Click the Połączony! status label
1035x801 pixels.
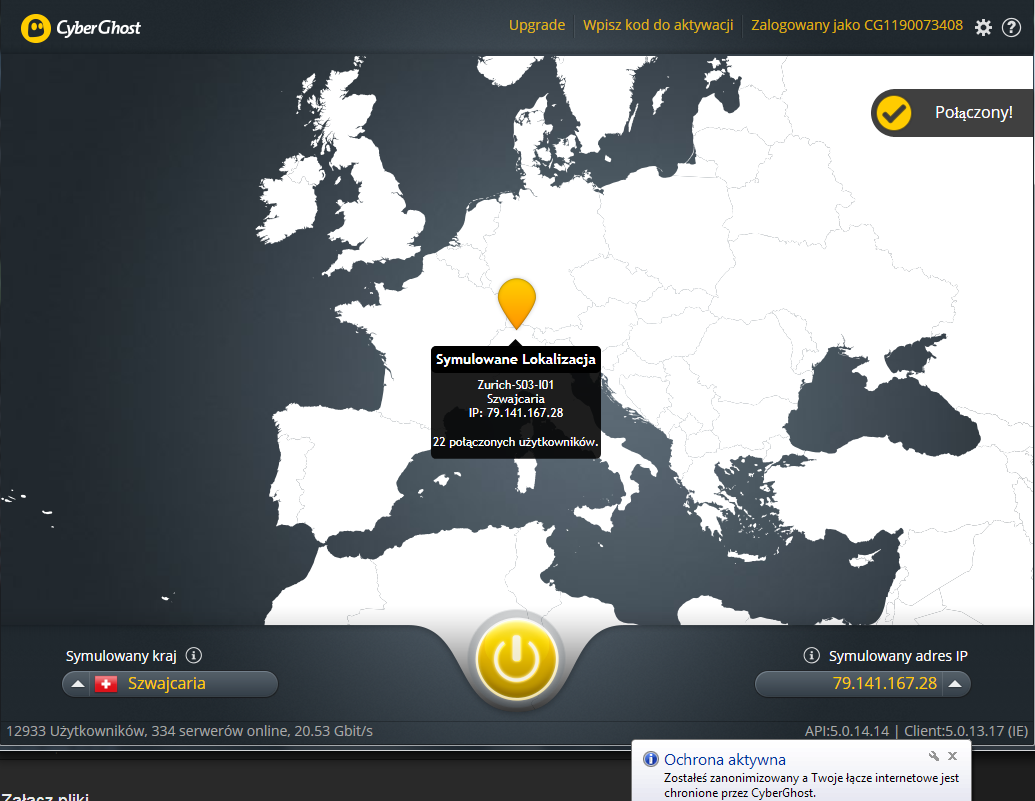[x=974, y=112]
